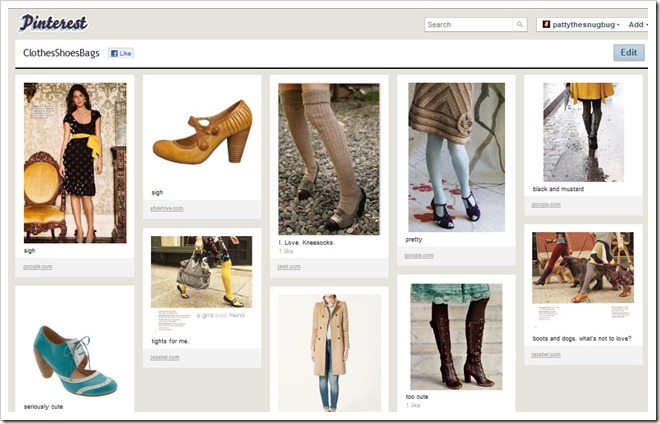
Task: Open the black and mustard pin
Action: (583, 131)
